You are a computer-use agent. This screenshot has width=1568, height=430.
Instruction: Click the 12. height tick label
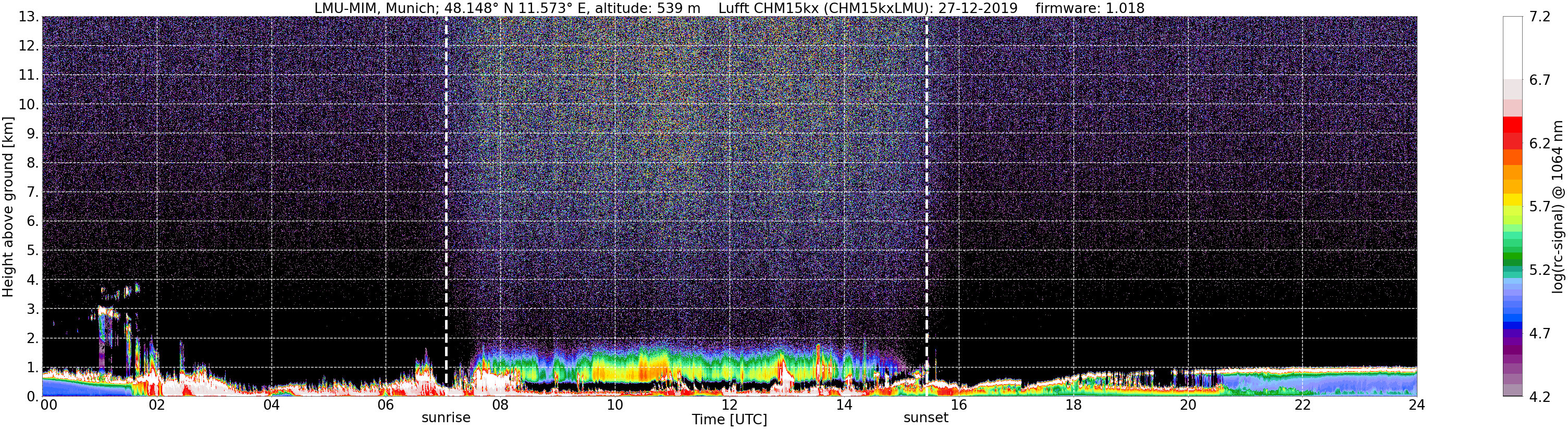(29, 46)
